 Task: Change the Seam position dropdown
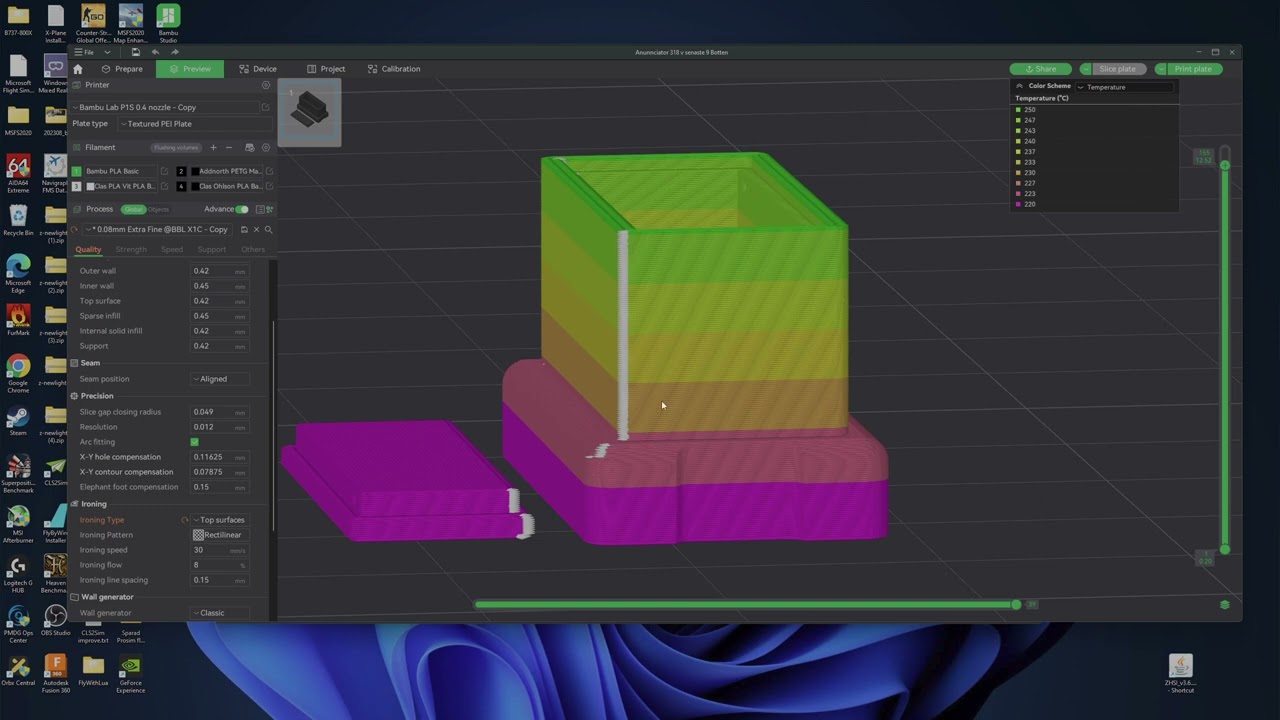pos(219,379)
